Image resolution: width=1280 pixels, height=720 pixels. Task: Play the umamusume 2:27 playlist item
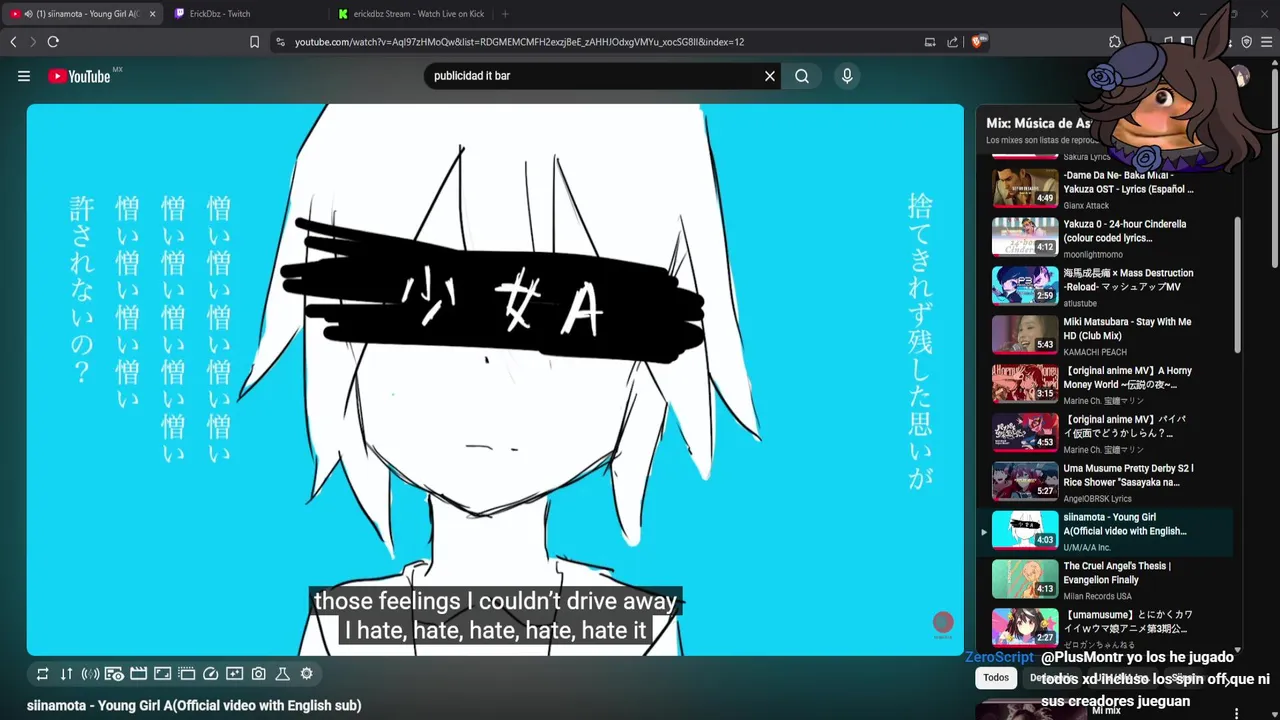1105,628
